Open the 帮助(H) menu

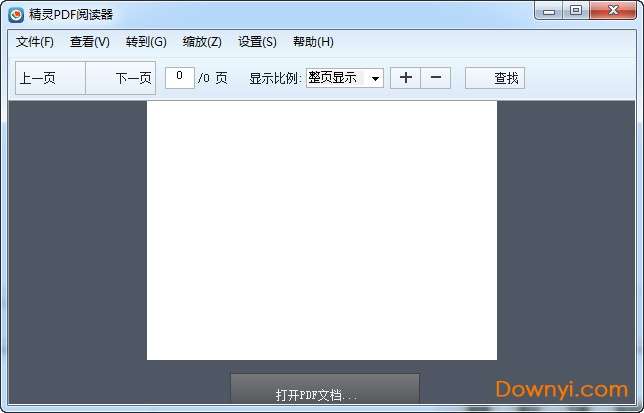(313, 42)
